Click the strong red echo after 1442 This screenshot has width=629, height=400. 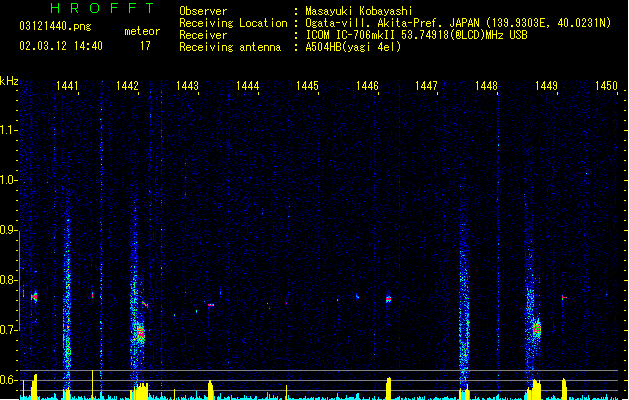click(x=140, y=334)
